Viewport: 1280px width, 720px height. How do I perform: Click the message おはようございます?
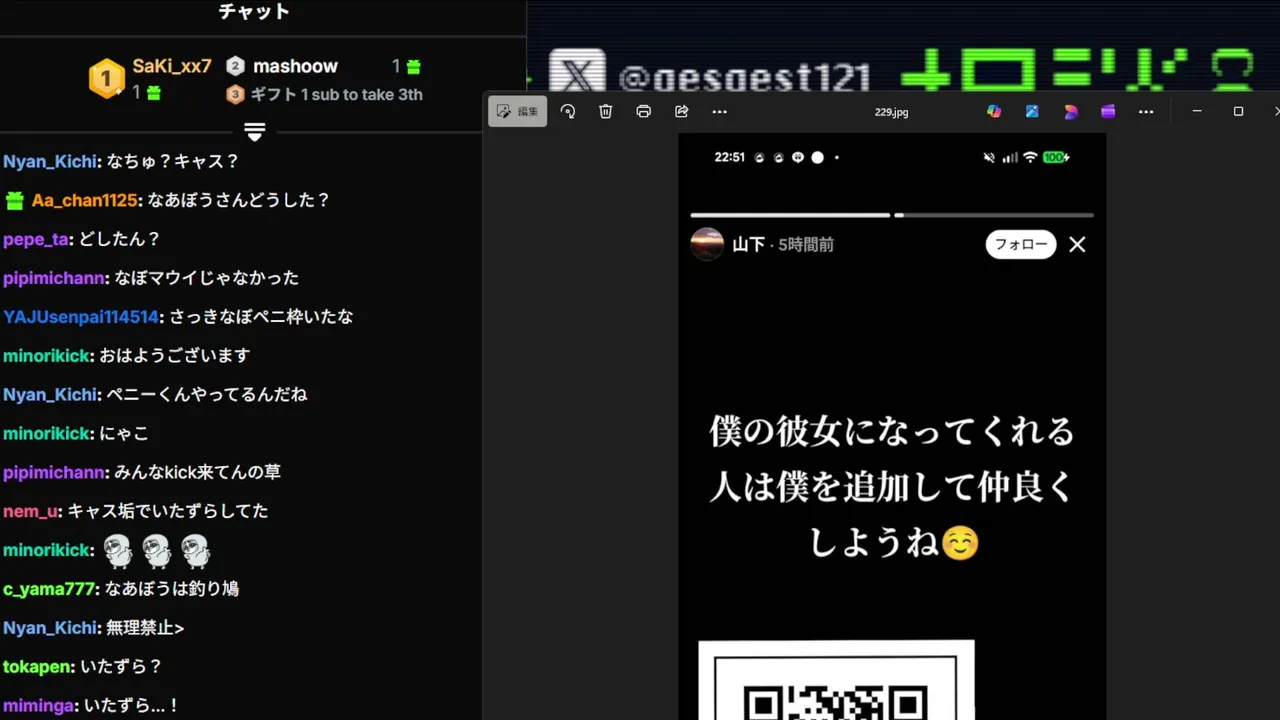pos(177,356)
